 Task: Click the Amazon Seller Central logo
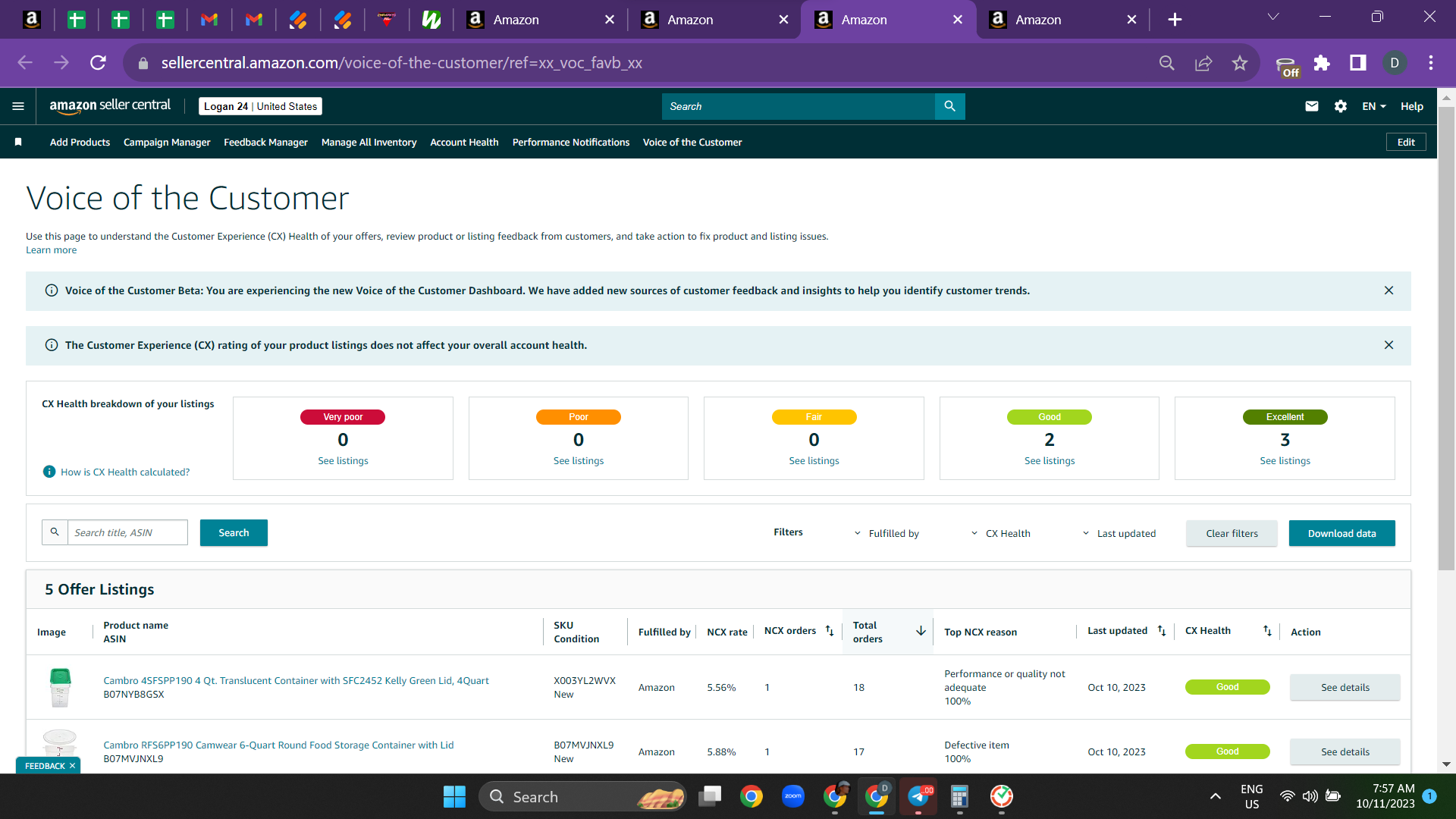pos(110,106)
